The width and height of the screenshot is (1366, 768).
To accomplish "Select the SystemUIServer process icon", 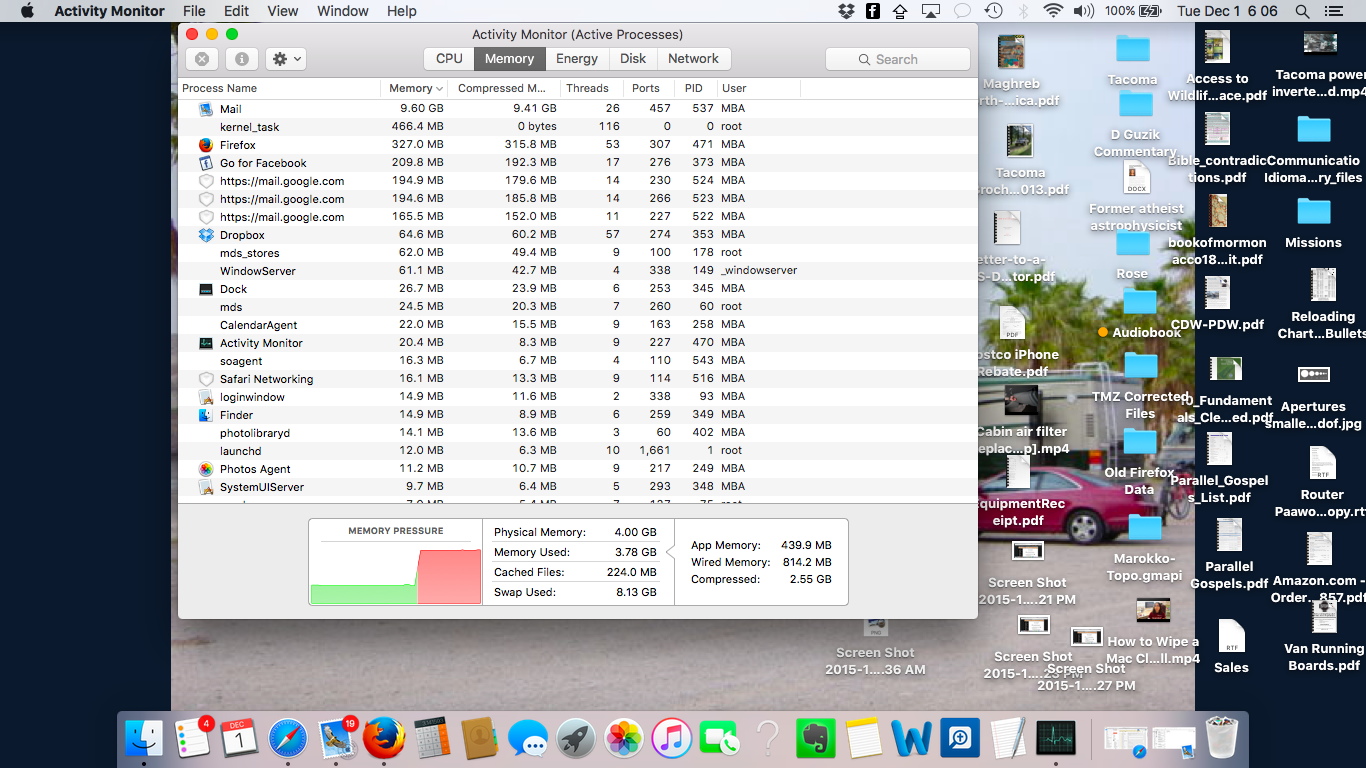I will click(206, 487).
